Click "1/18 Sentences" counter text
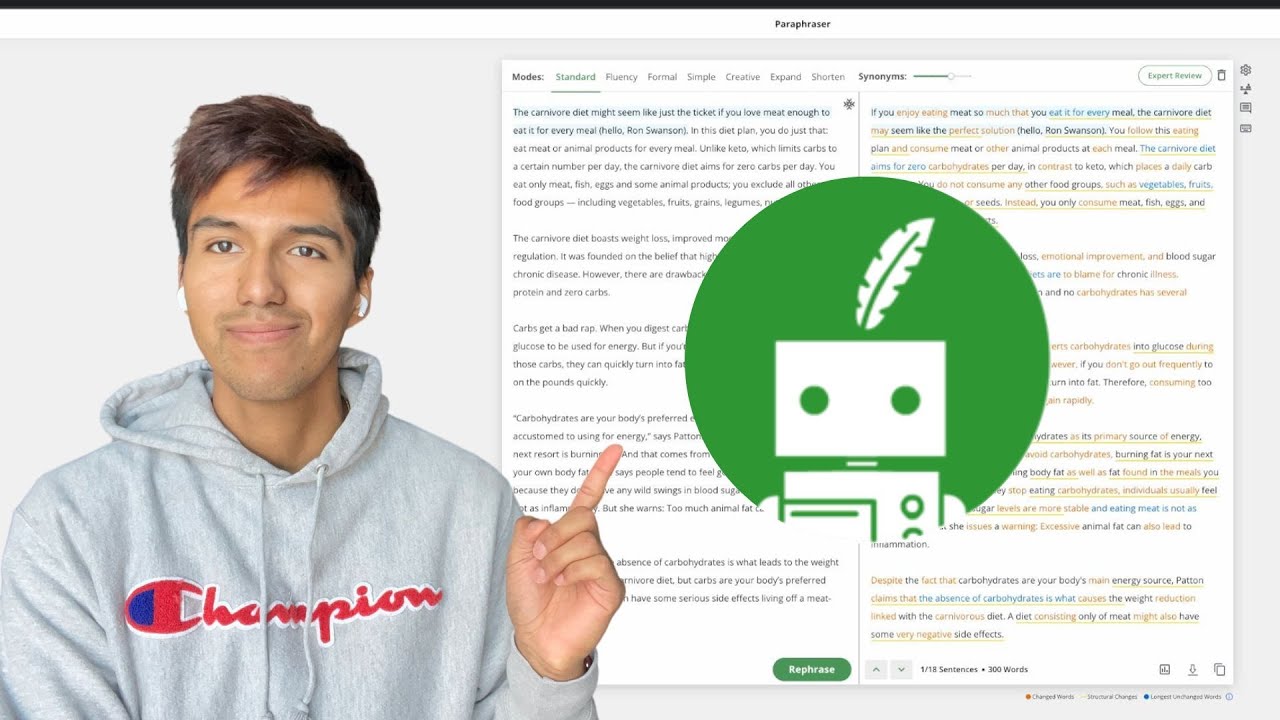The height and width of the screenshot is (720, 1280). (x=949, y=670)
